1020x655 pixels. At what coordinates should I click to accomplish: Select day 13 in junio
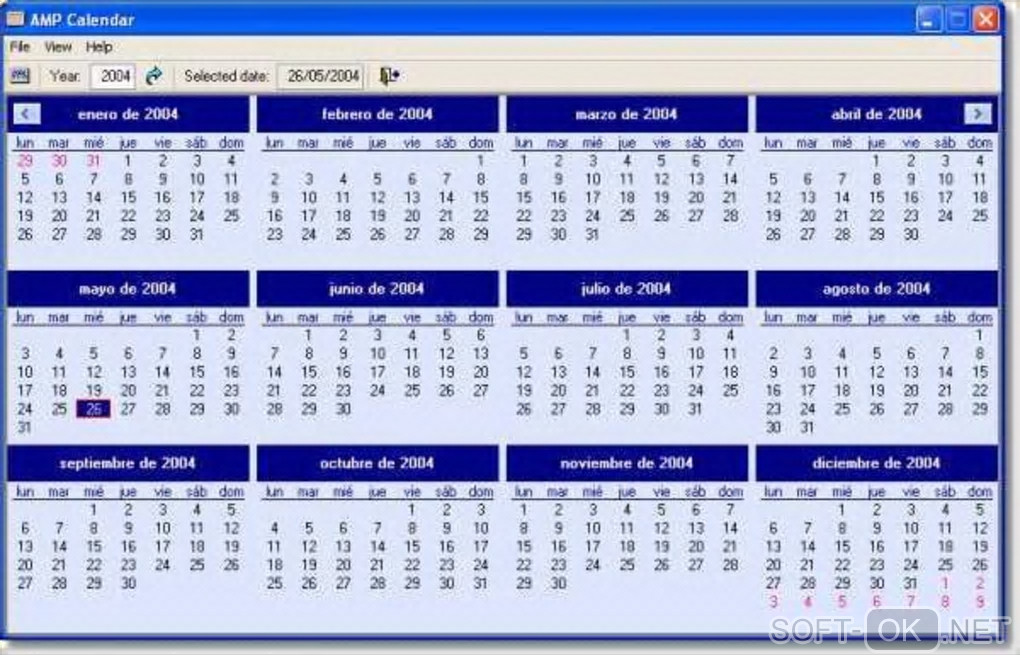tap(481, 354)
